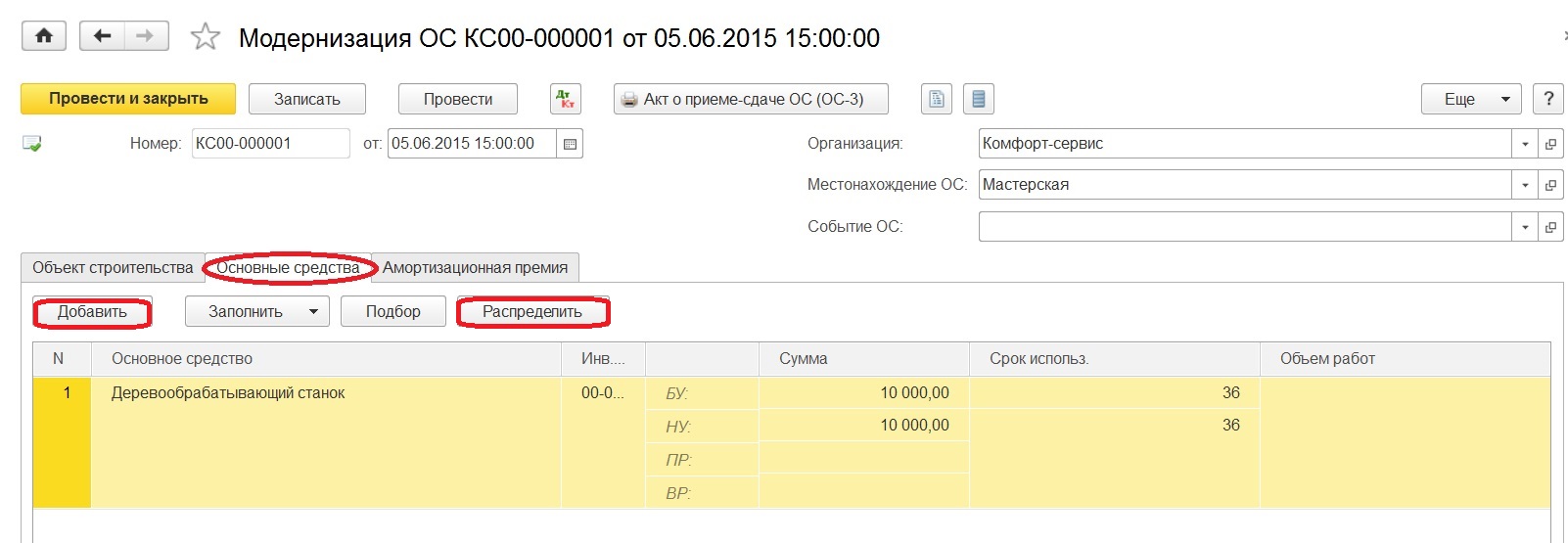Click Организация field Комфорт-сервис

[x=1245, y=144]
